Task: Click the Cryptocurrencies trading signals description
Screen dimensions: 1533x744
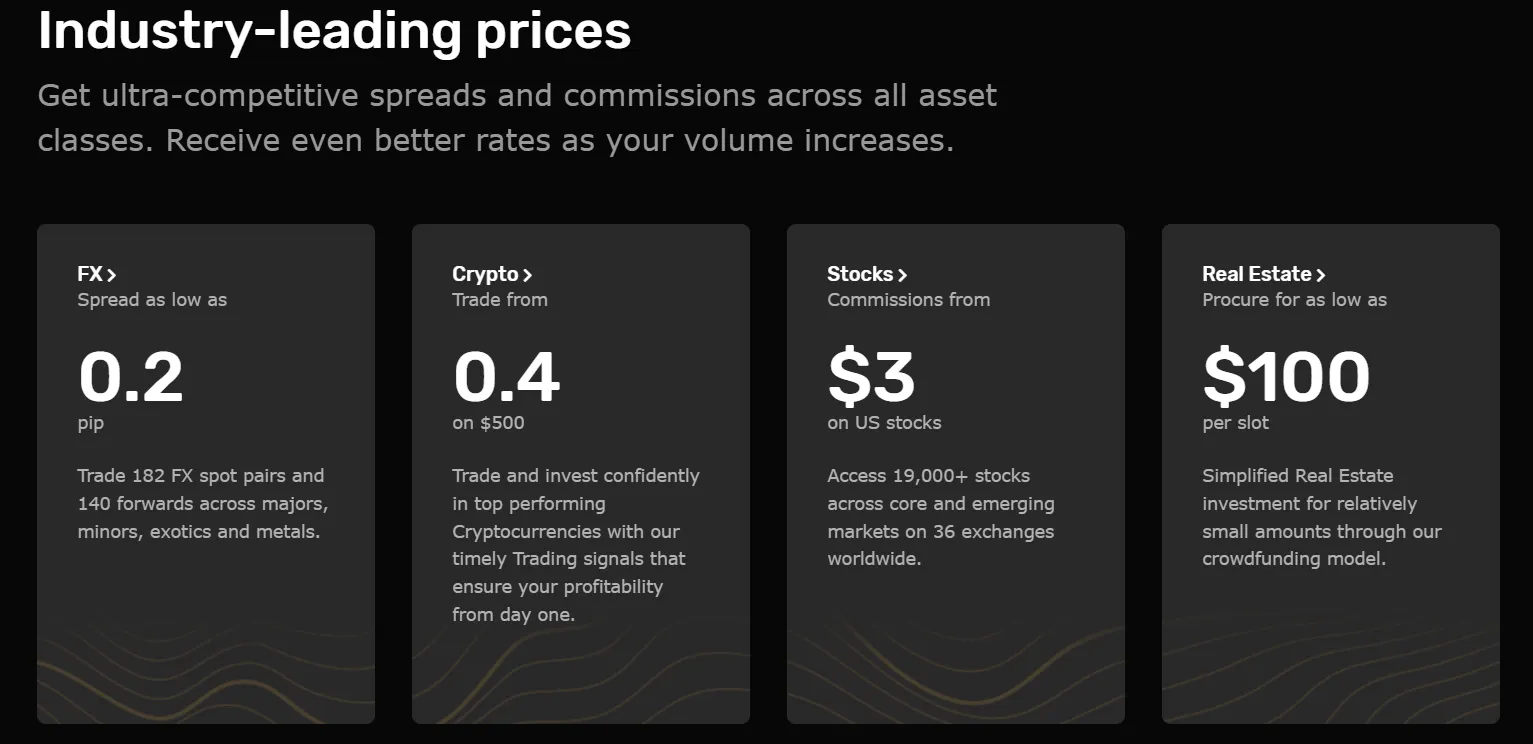Action: click(x=575, y=545)
